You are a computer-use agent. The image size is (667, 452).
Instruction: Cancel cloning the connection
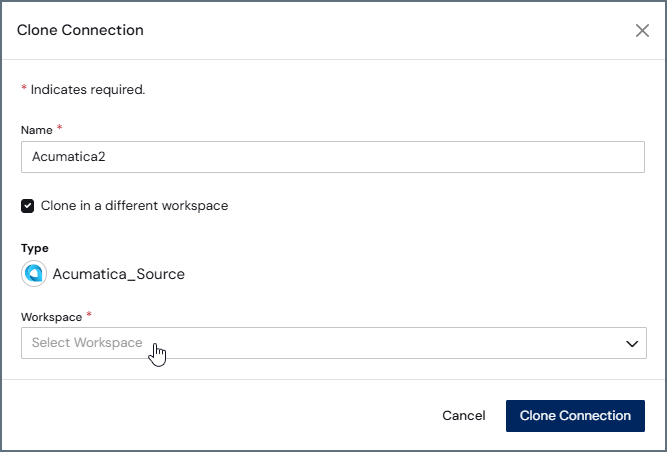(464, 415)
